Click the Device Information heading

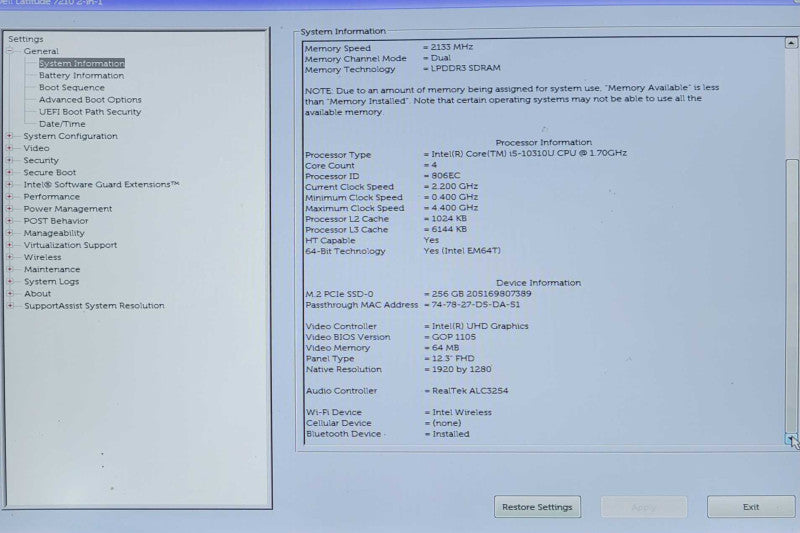[x=538, y=283]
